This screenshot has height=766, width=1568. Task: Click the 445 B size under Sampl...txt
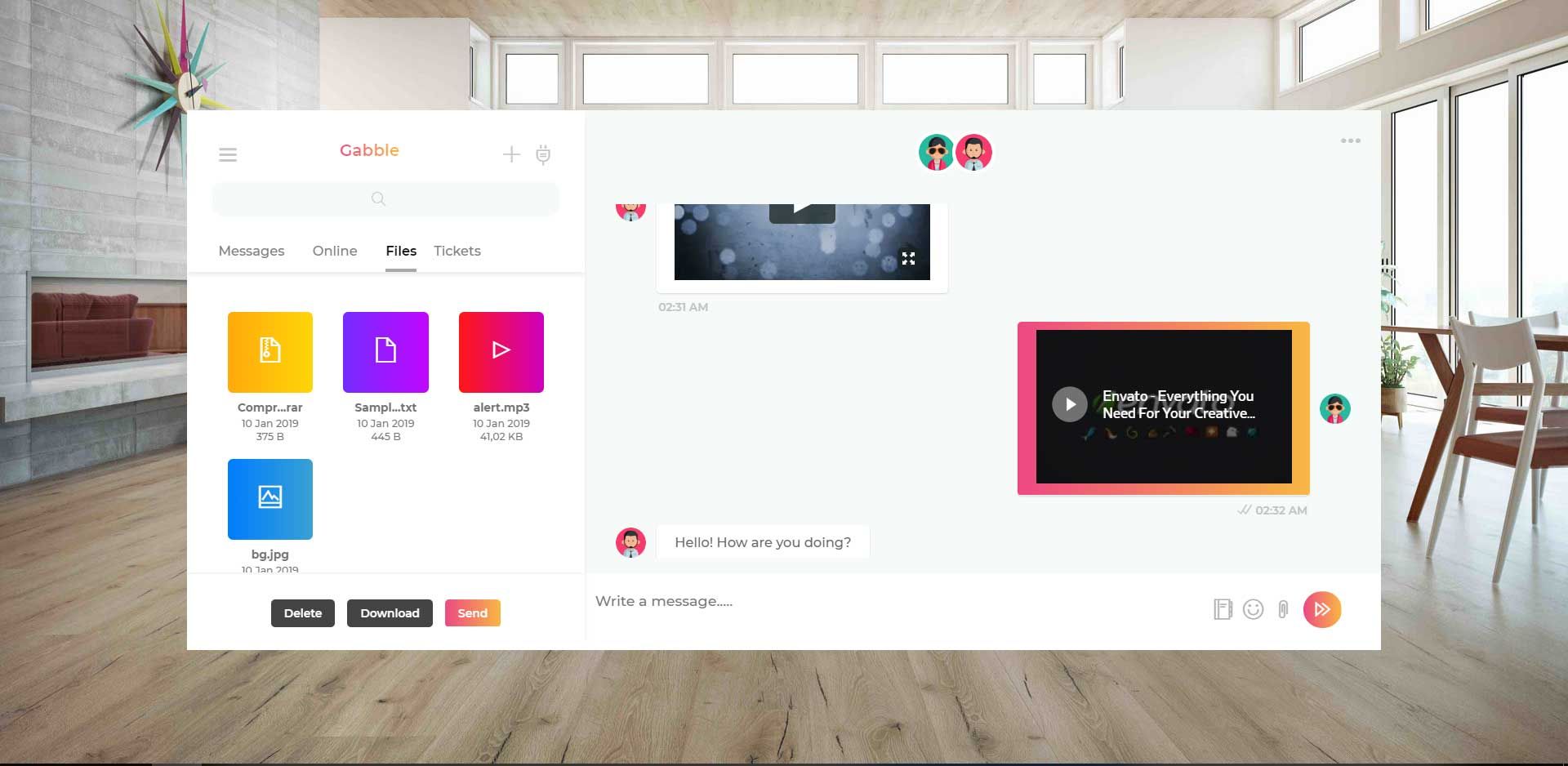(385, 437)
